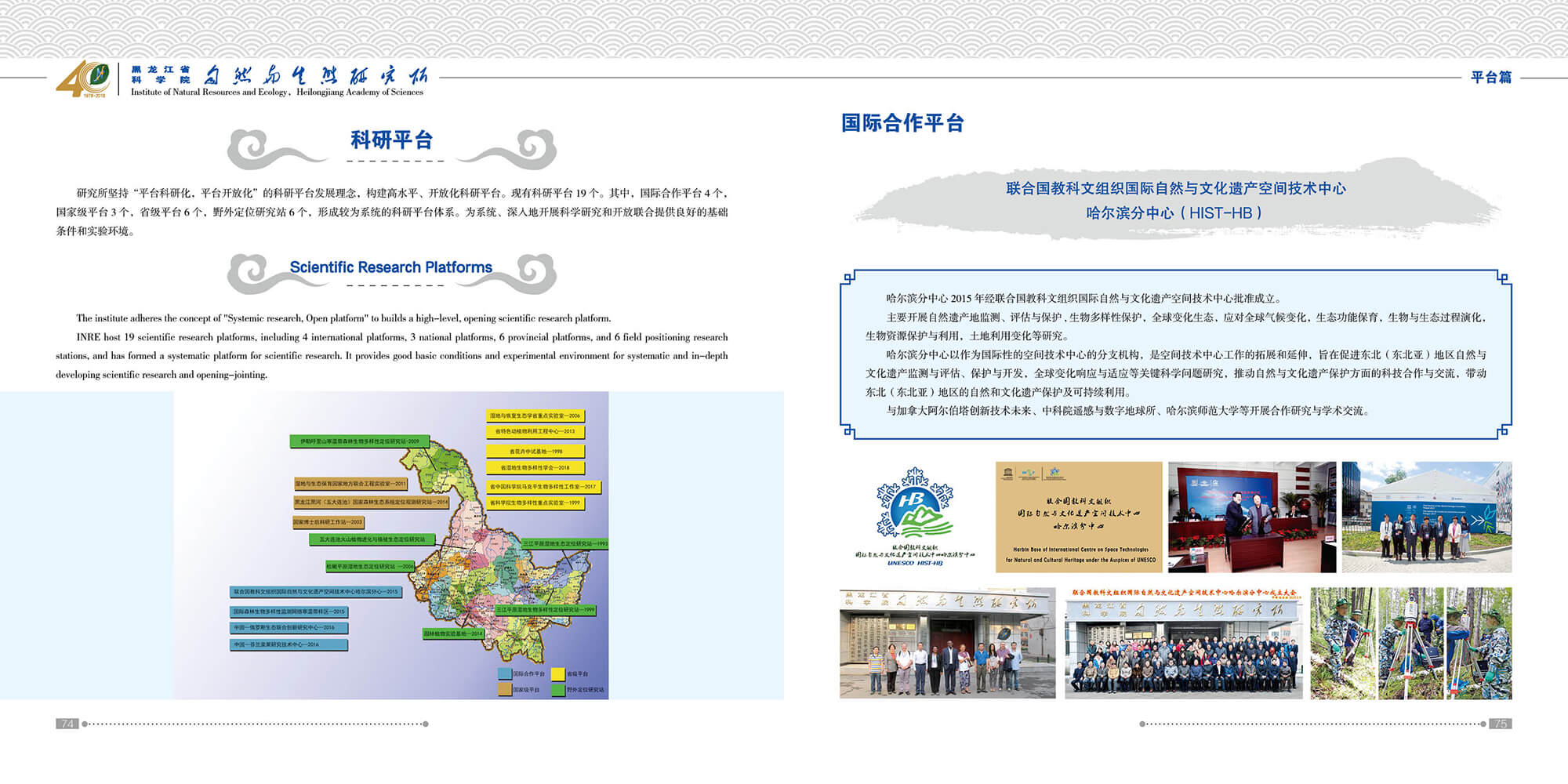Image resolution: width=1568 pixels, height=784 pixels.
Task: Click the sentence starting 与加拿大阿尔伯塔创新技术未来
Action: point(1128,411)
